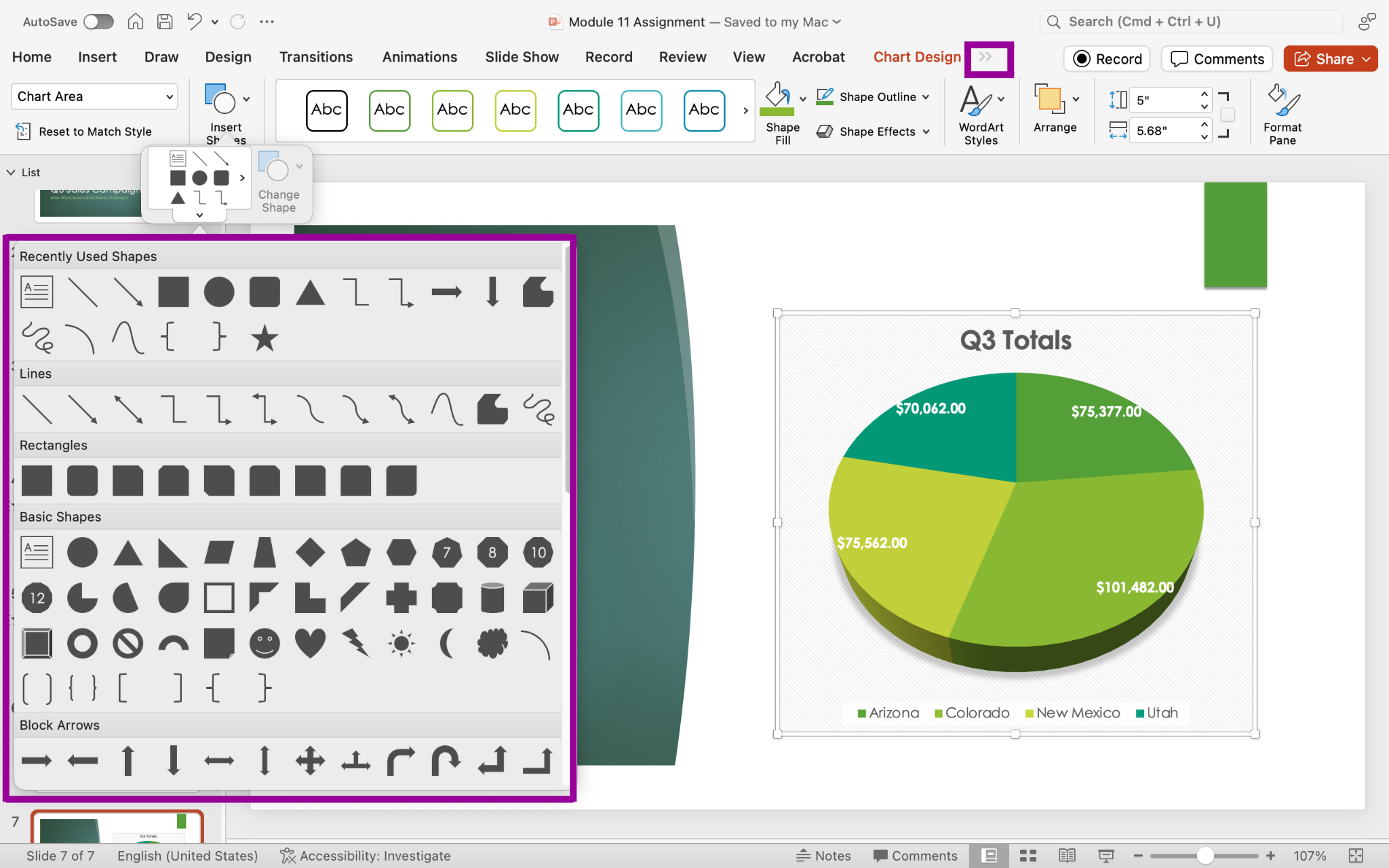The image size is (1389, 868).
Task: Start Slide Show from status bar
Action: click(1106, 856)
